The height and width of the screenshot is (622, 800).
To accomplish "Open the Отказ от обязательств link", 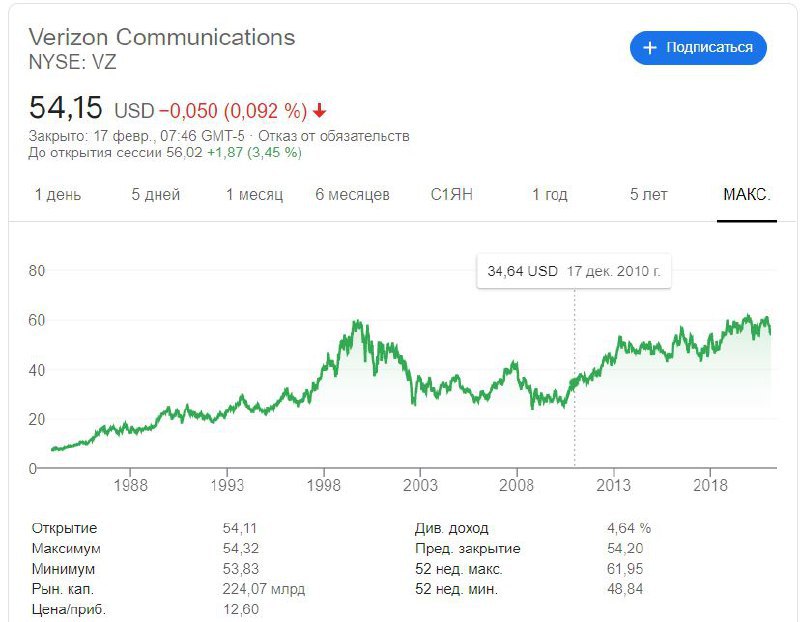I will click(x=334, y=136).
